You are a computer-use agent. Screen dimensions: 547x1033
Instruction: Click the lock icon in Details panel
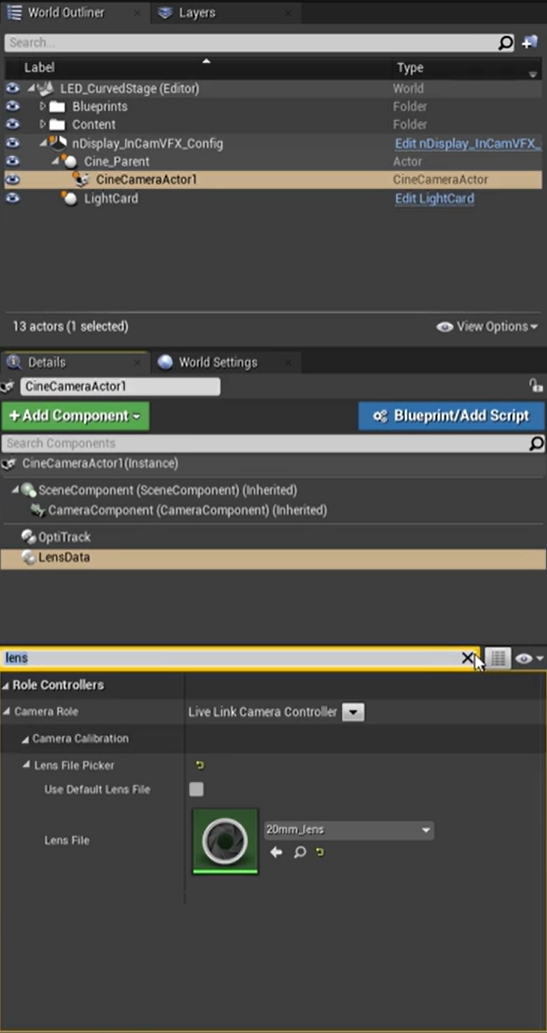pyautogui.click(x=536, y=386)
